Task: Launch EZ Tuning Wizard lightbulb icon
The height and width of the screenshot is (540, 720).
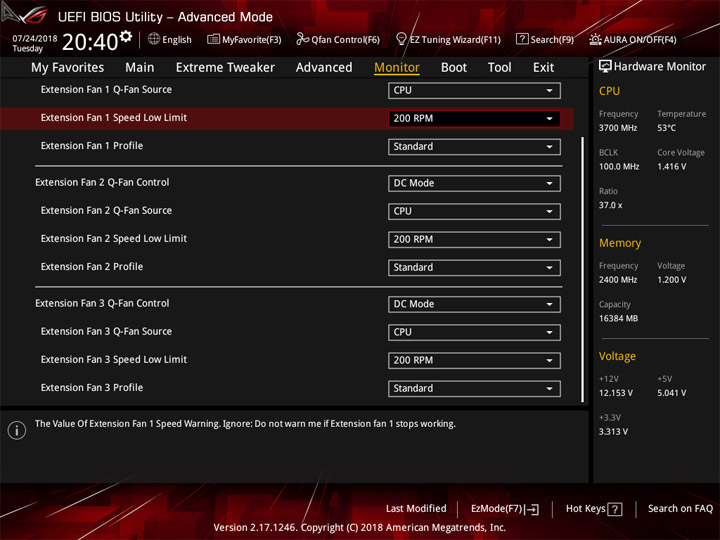Action: 401,39
